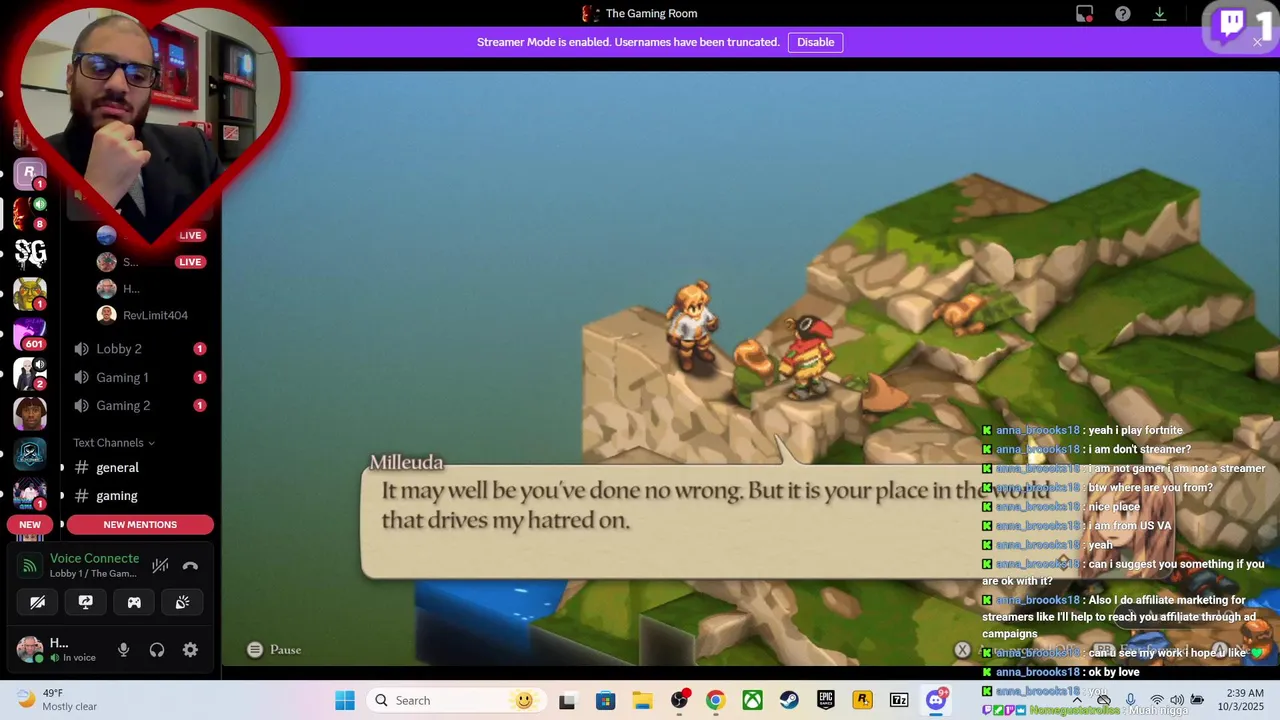Open the server showing the 601 badge
This screenshot has width=1280, height=720.
click(29, 333)
